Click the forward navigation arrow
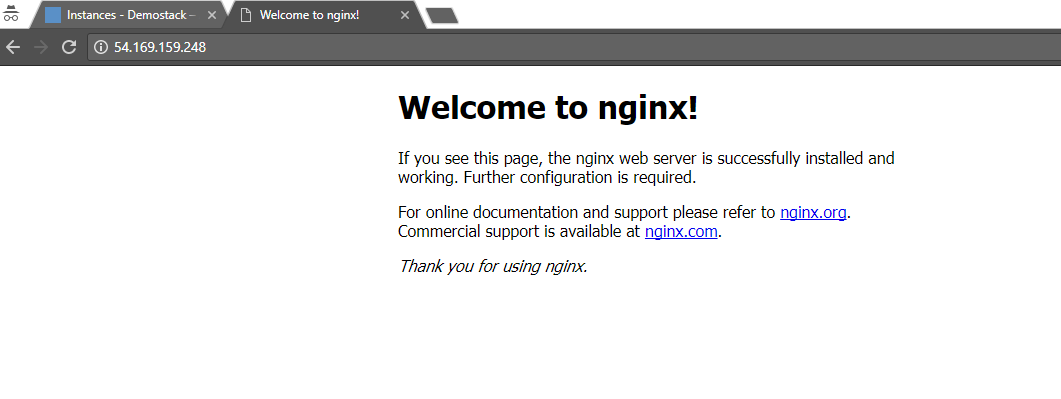1061x399 pixels. 41,47
